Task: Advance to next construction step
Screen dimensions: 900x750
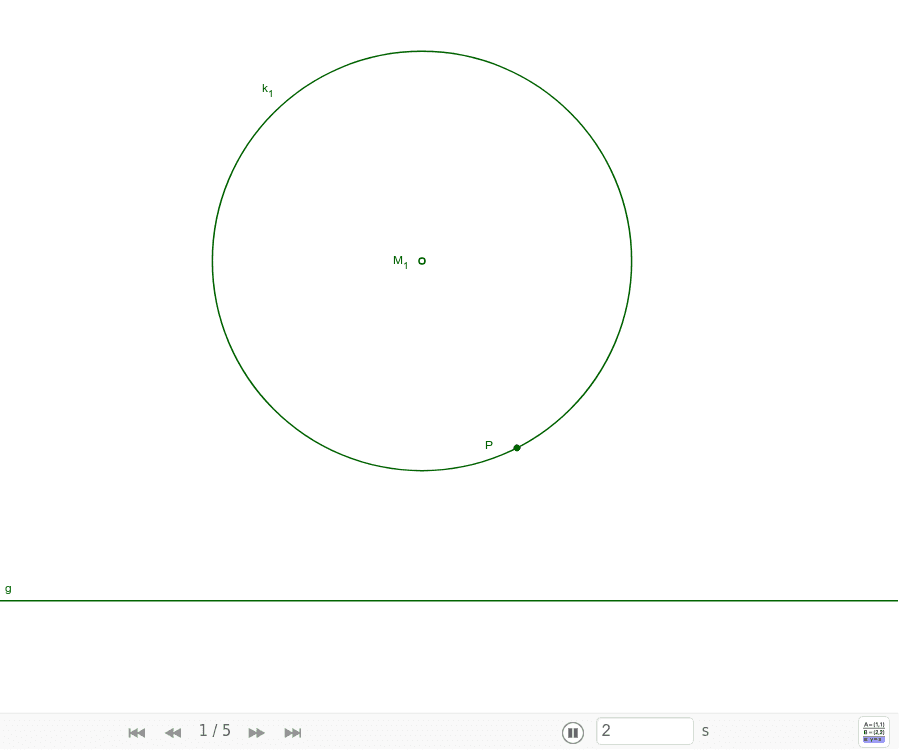Action: click(x=257, y=732)
